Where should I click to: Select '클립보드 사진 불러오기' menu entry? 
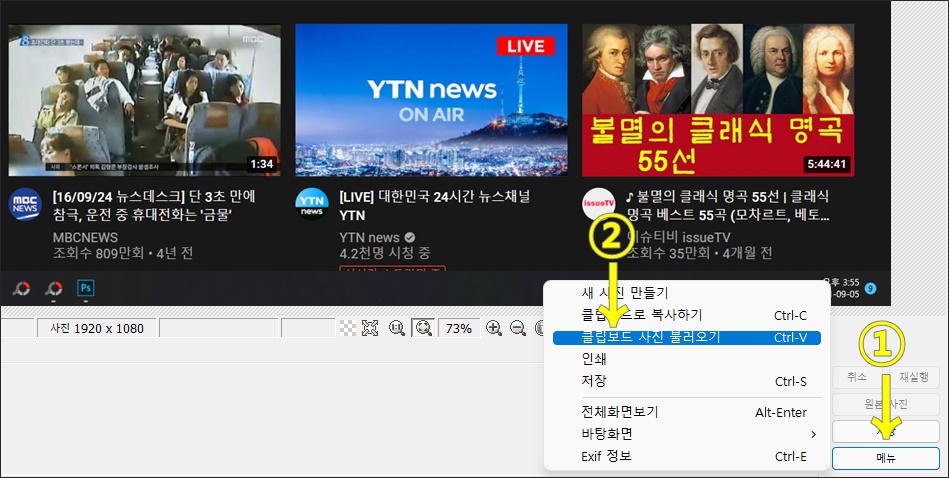pyautogui.click(x=686, y=337)
